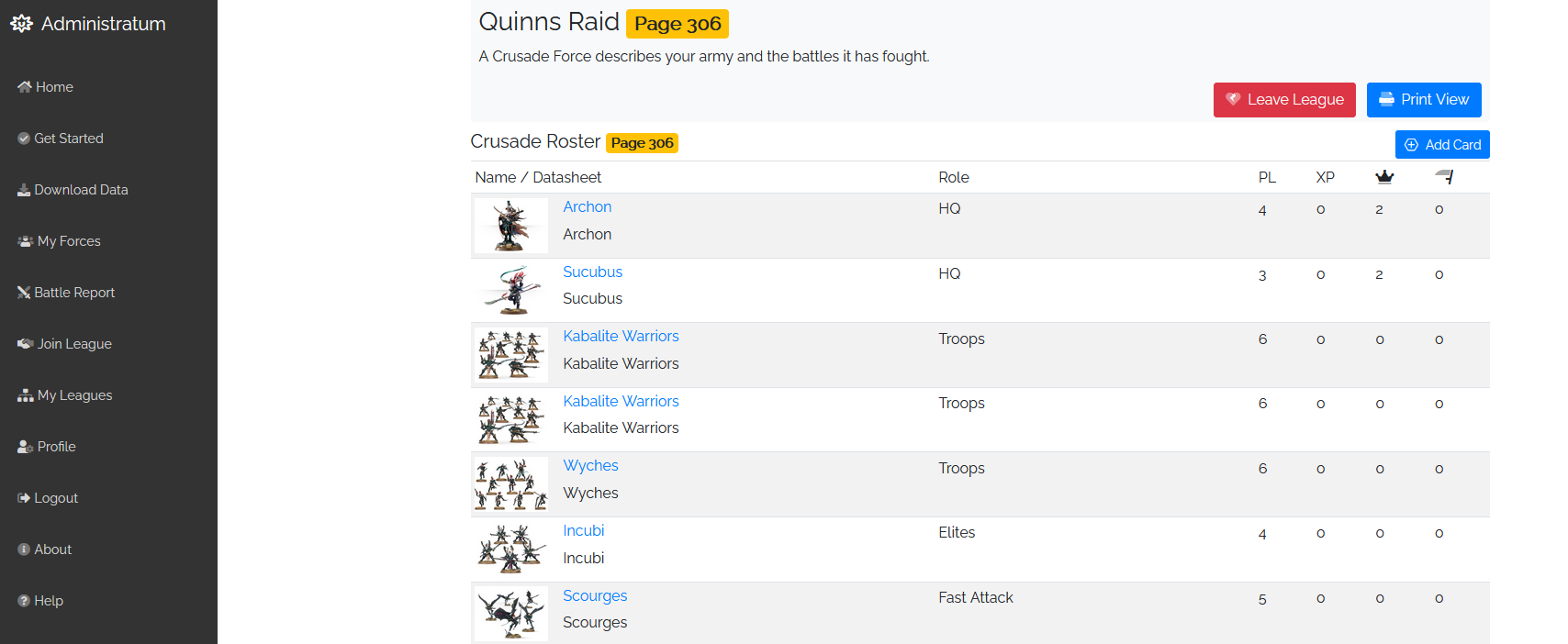Screen dimensions: 1568x644
Task: Click the Logout arrow icon
Action: (x=24, y=498)
